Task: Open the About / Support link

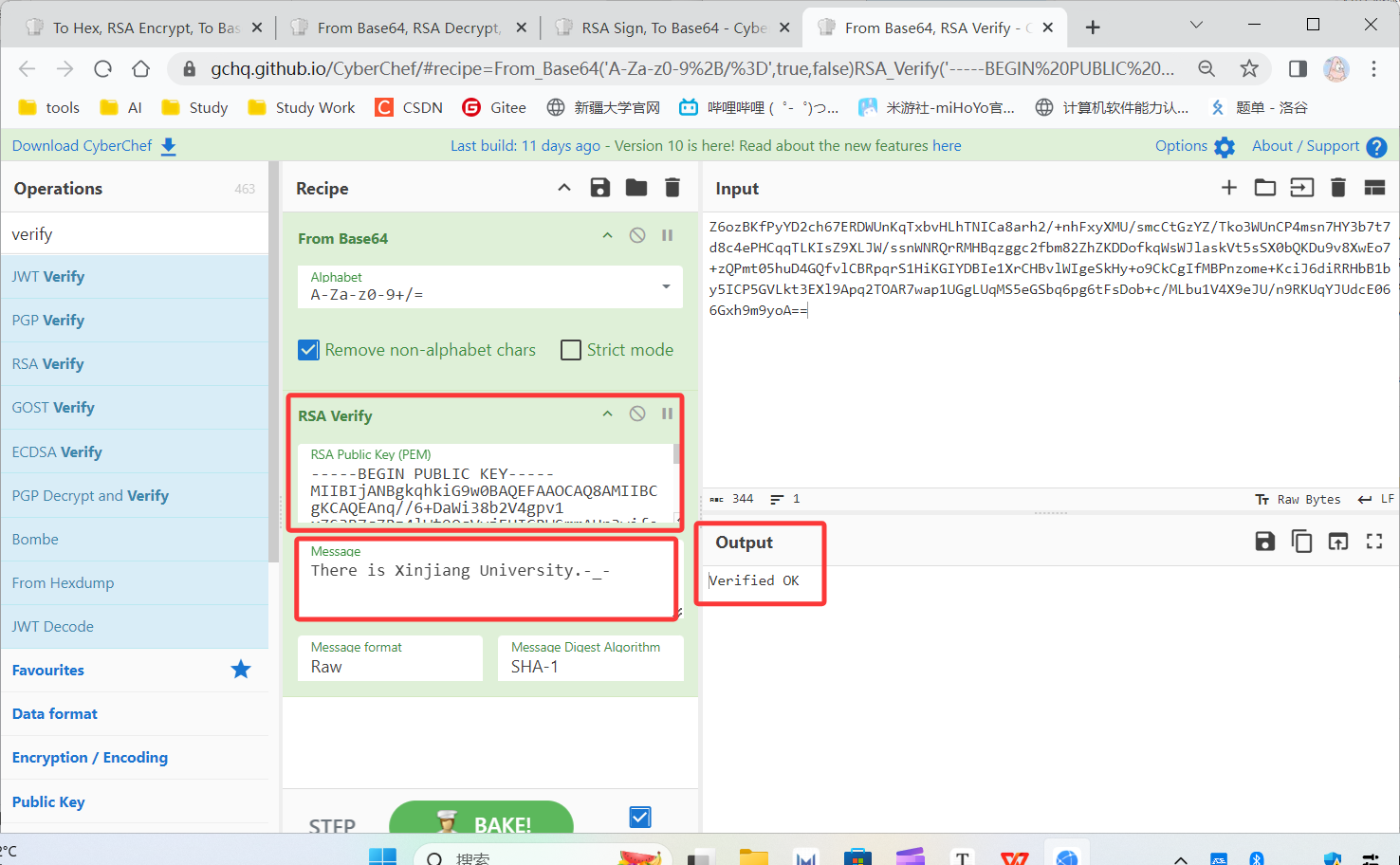Action: pyautogui.click(x=1318, y=146)
